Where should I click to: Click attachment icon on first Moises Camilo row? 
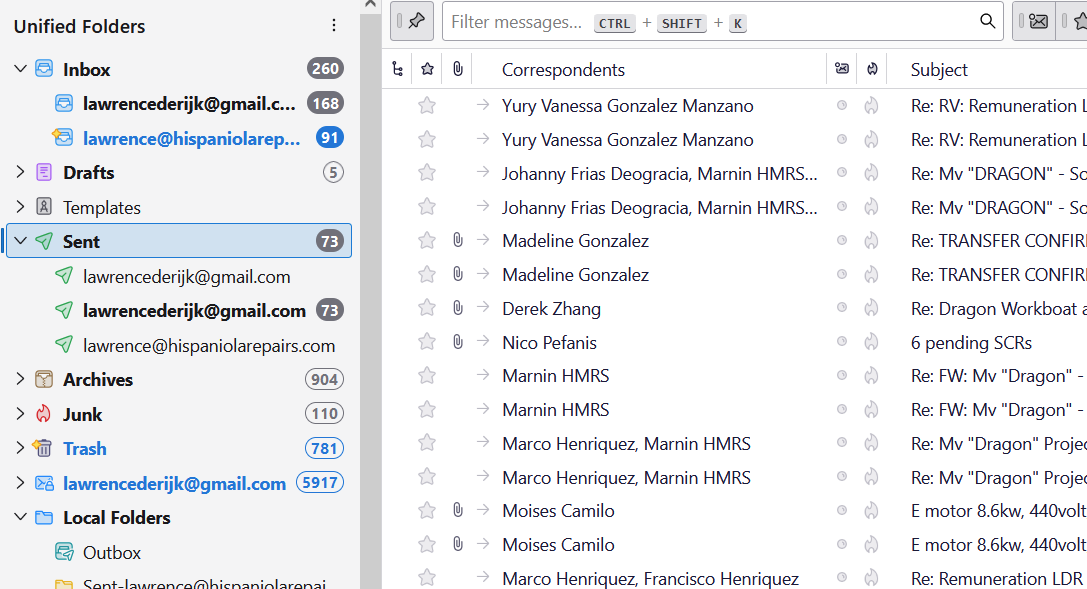458,510
